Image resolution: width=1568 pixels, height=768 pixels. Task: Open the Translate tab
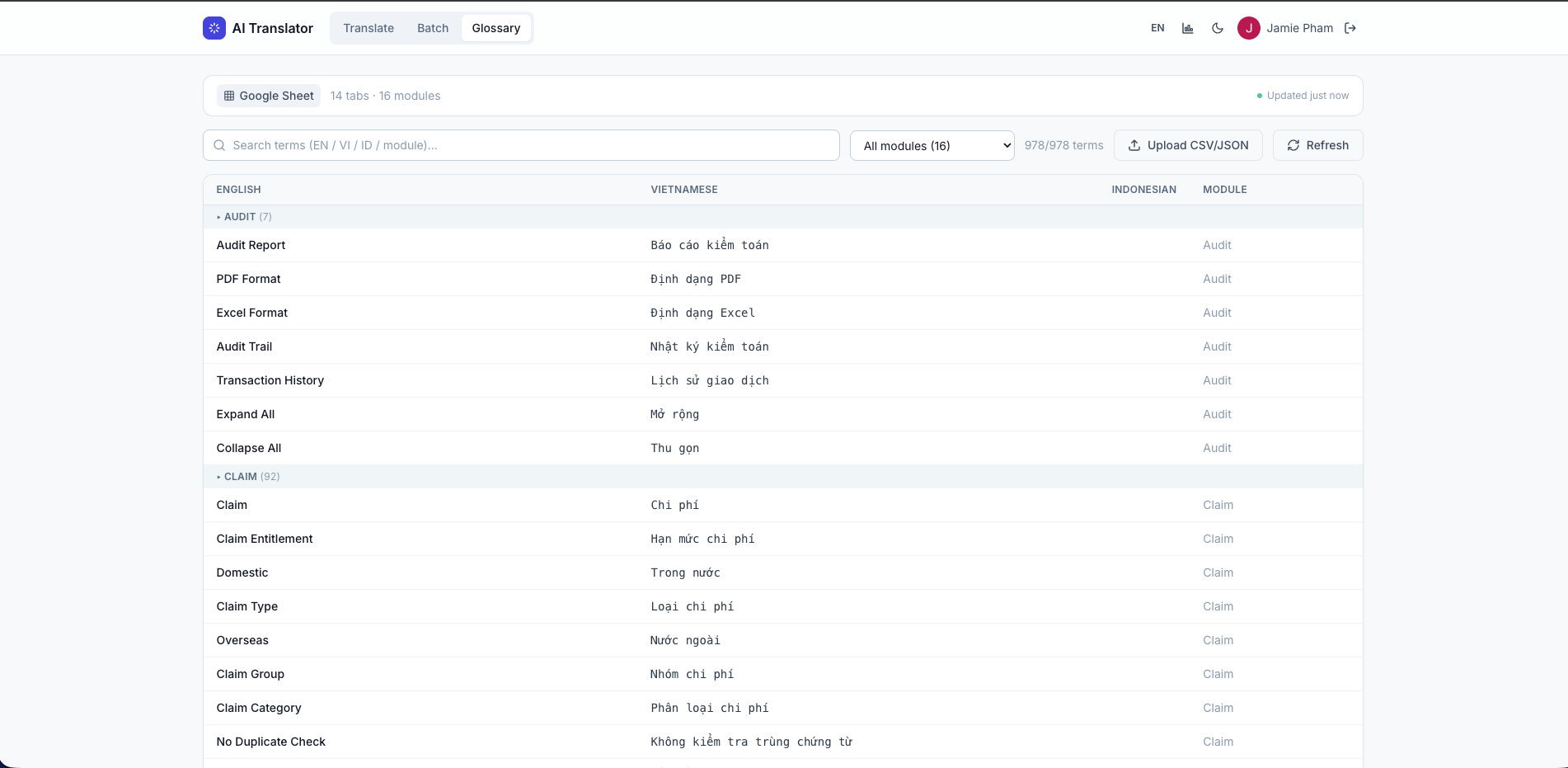tap(369, 28)
